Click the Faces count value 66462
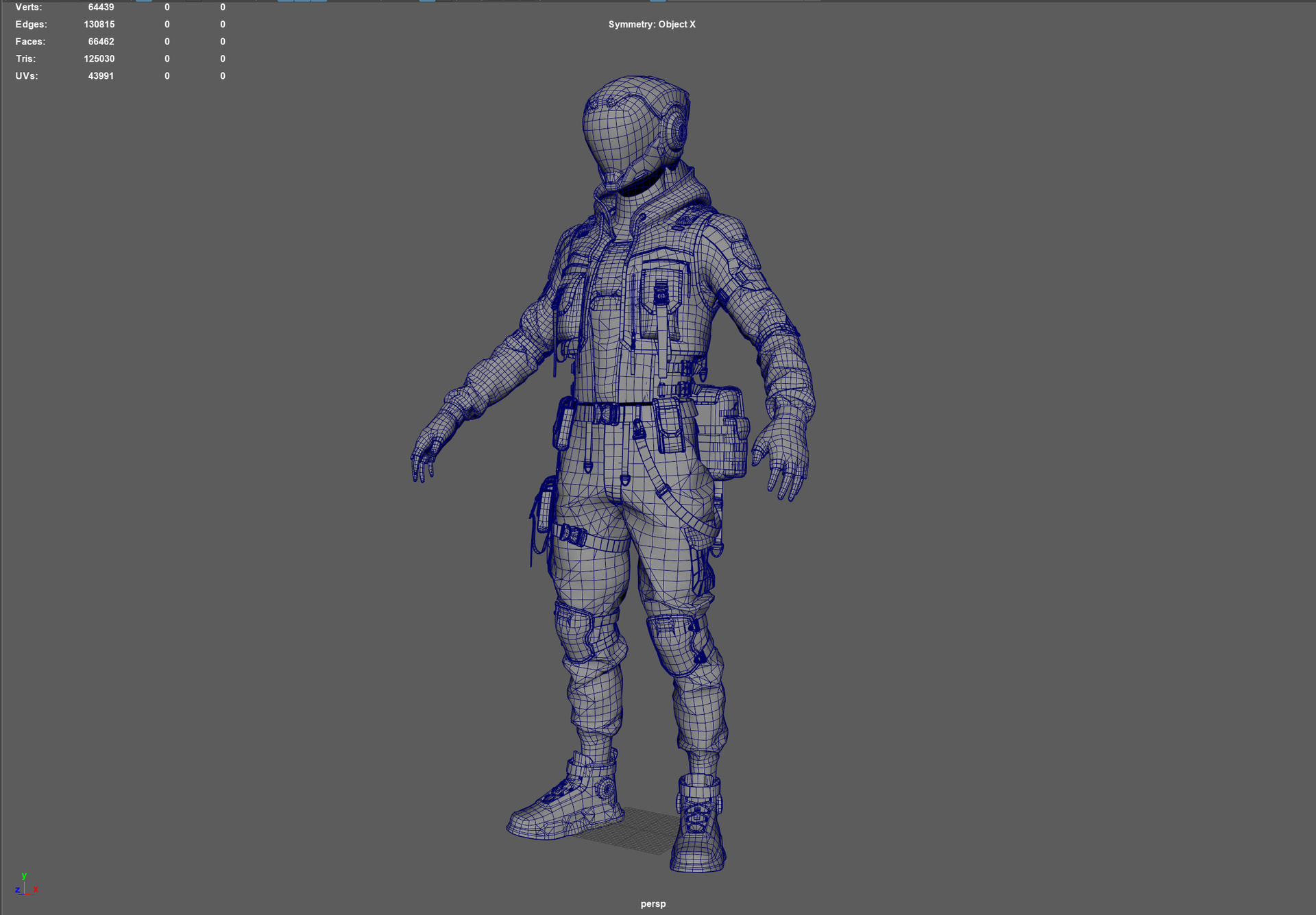Viewport: 1316px width, 915px height. coord(101,42)
